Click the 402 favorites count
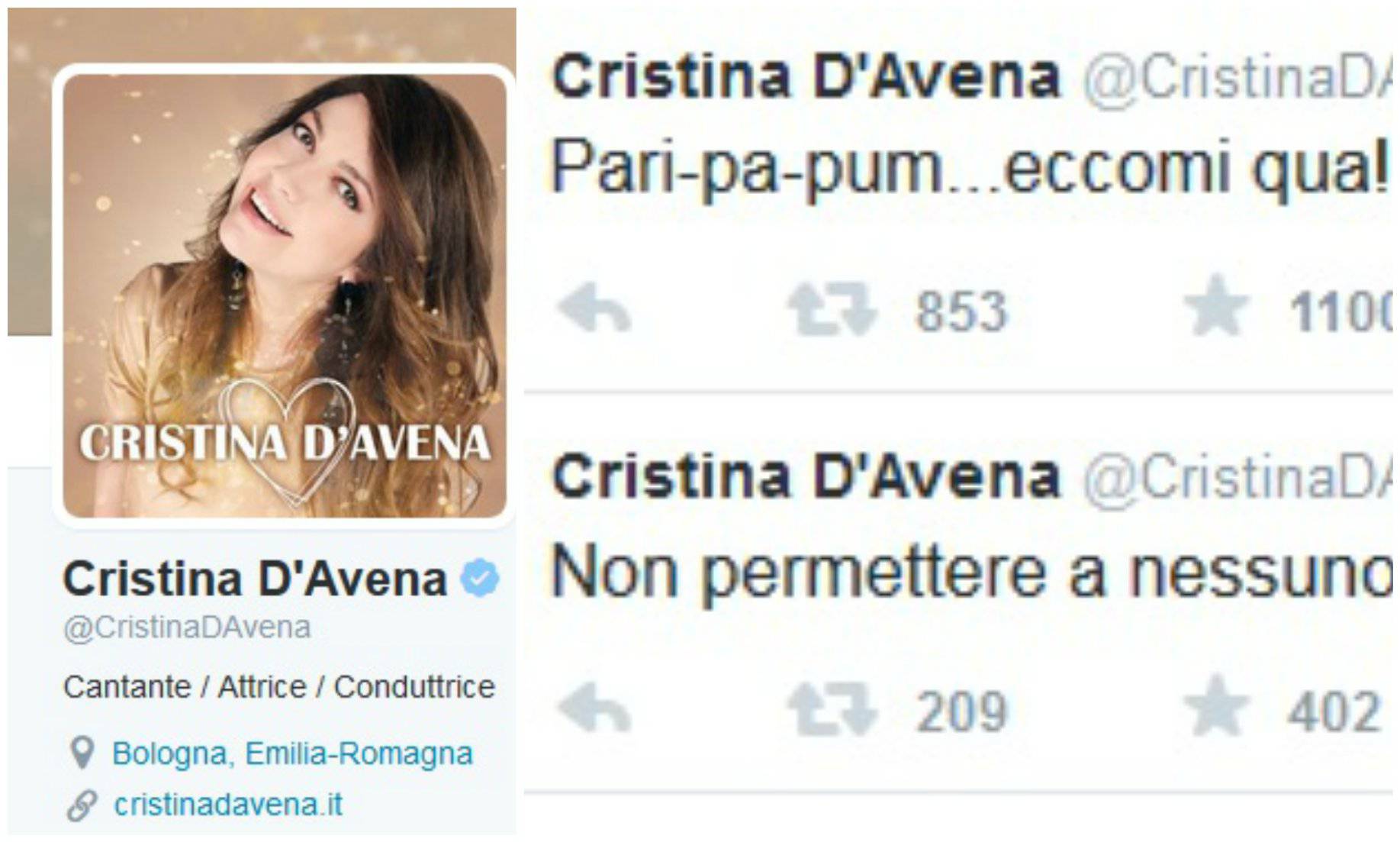The height and width of the screenshot is (842, 1400). 1334,711
